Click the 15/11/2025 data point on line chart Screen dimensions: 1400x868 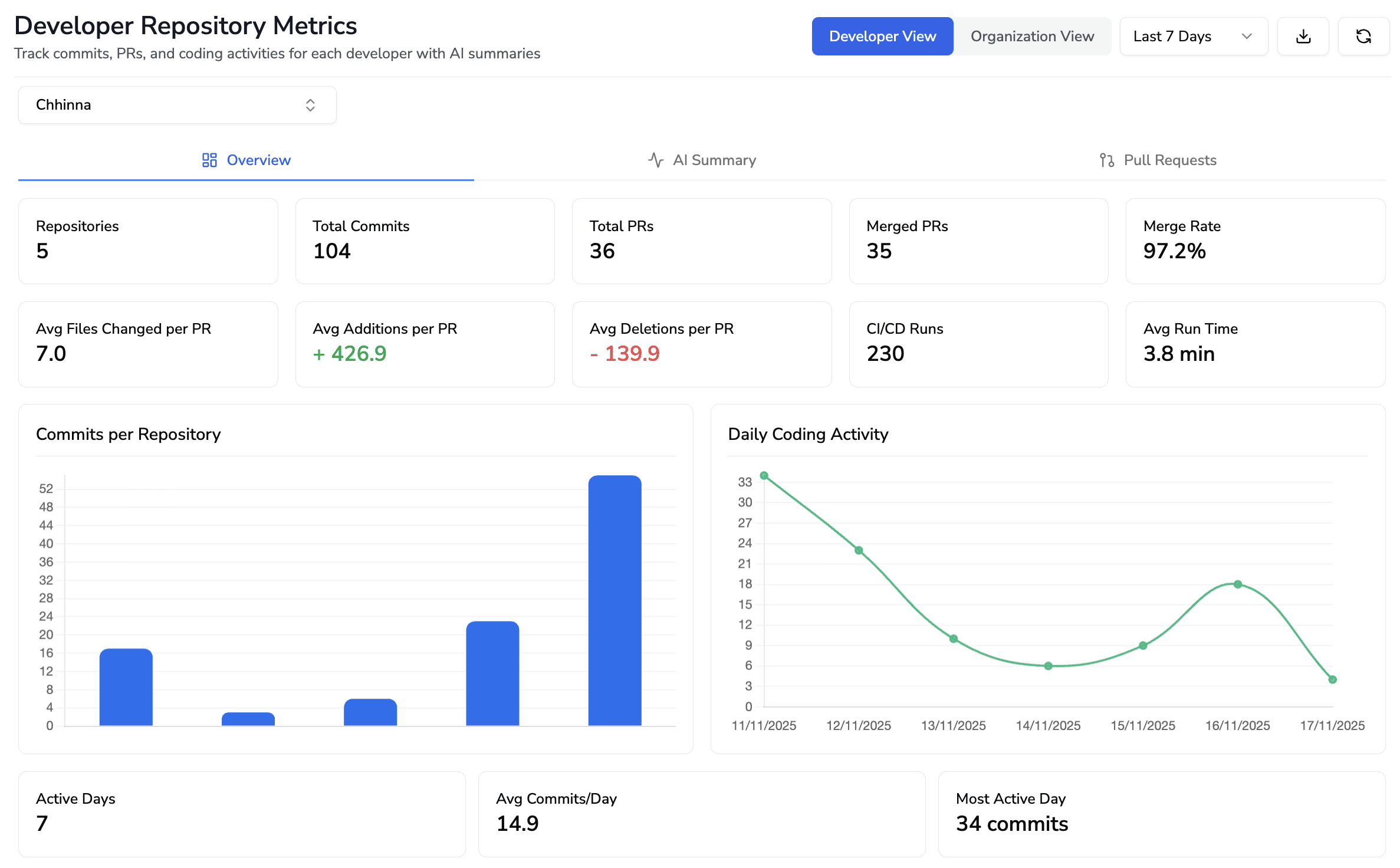[1143, 646]
